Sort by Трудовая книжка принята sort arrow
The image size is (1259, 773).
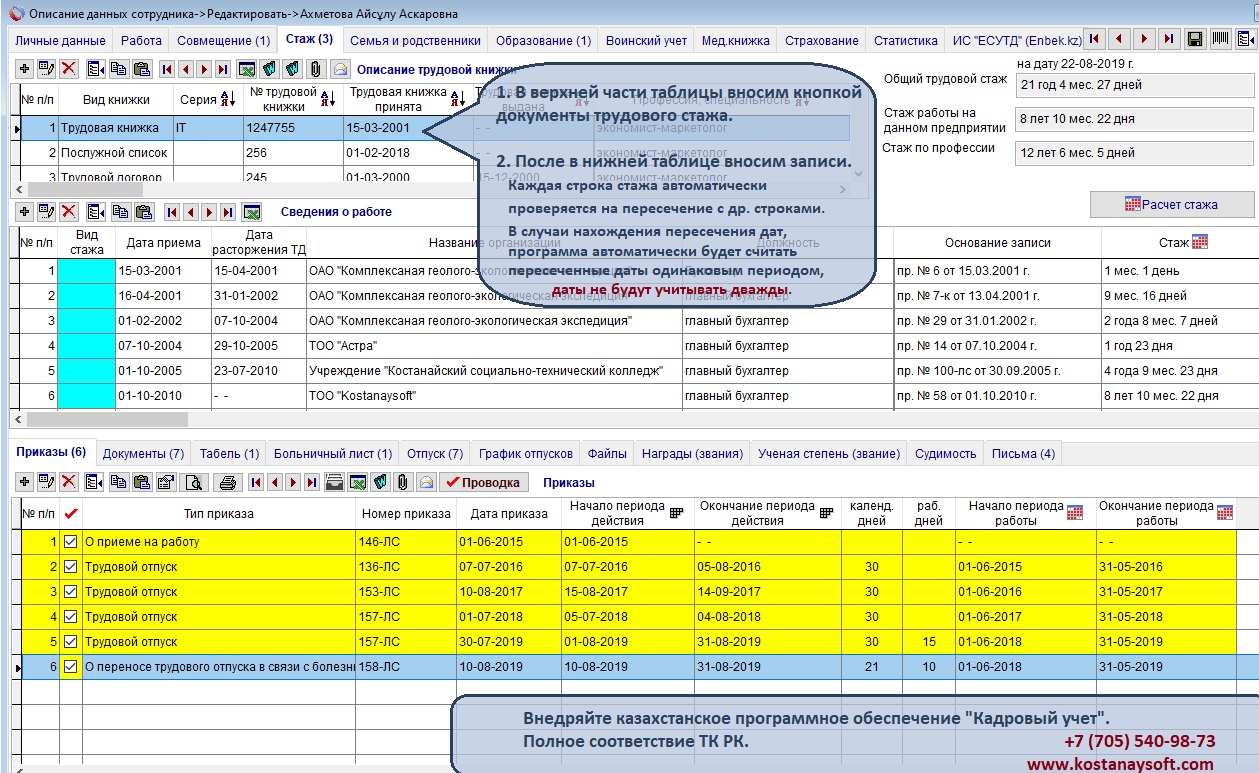[457, 99]
